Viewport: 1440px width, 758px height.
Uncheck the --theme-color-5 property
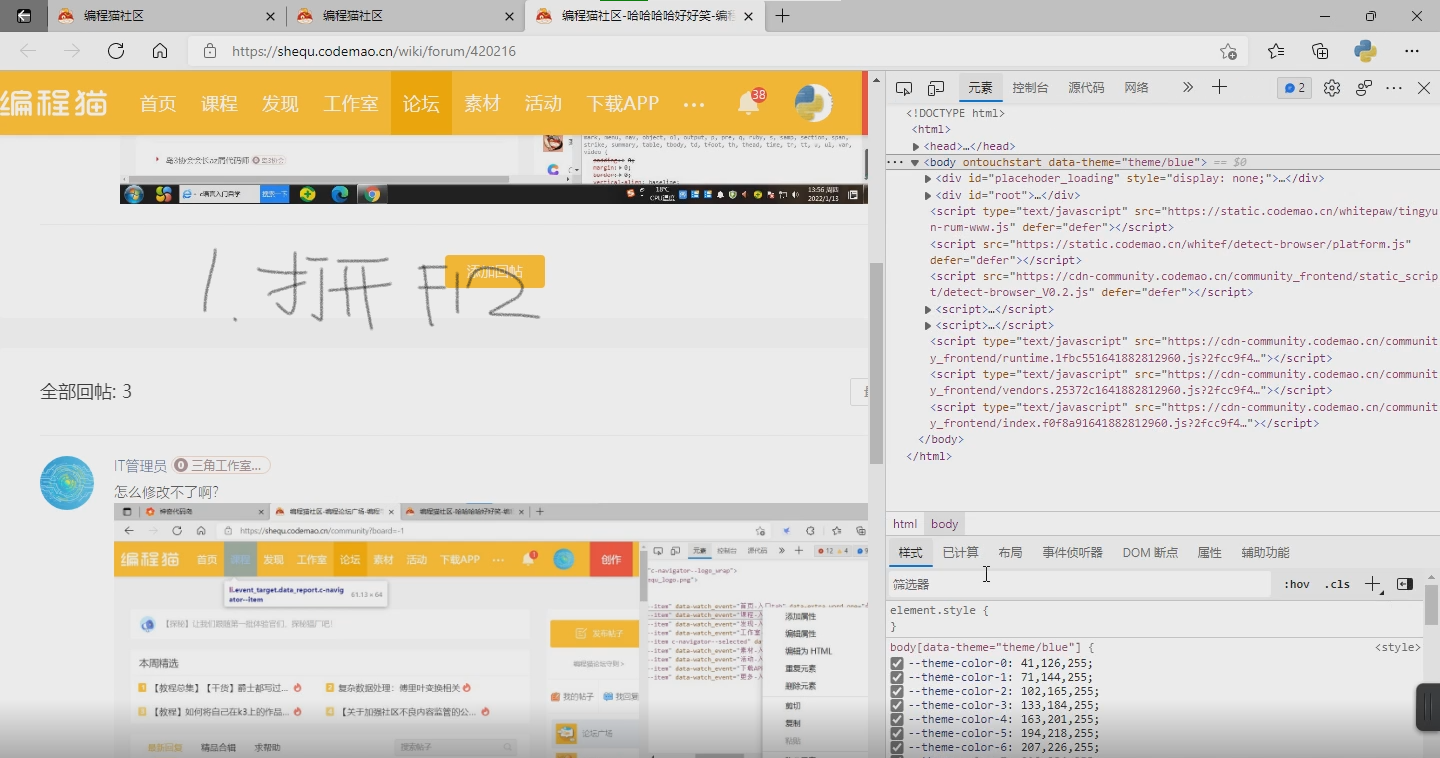click(897, 733)
